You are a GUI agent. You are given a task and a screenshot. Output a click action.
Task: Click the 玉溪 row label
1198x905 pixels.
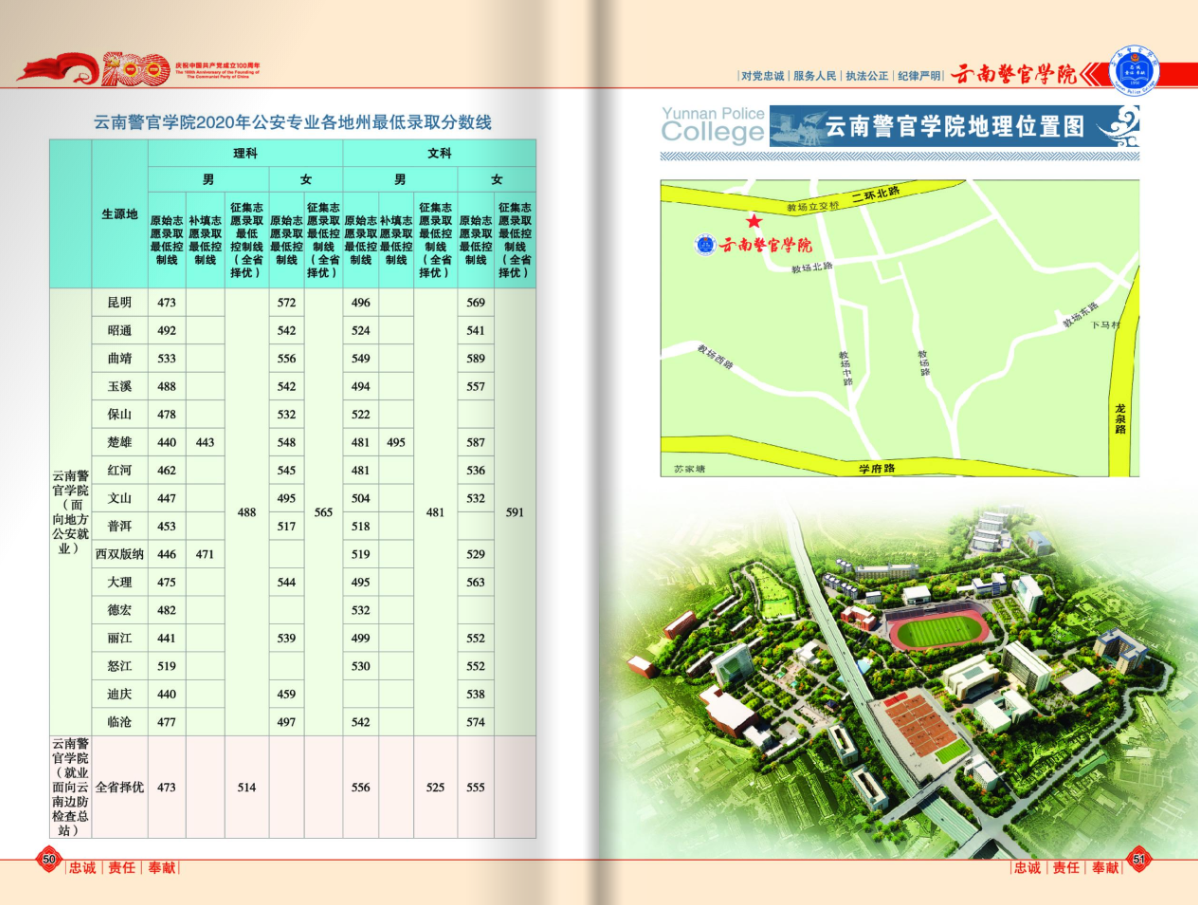[120, 386]
